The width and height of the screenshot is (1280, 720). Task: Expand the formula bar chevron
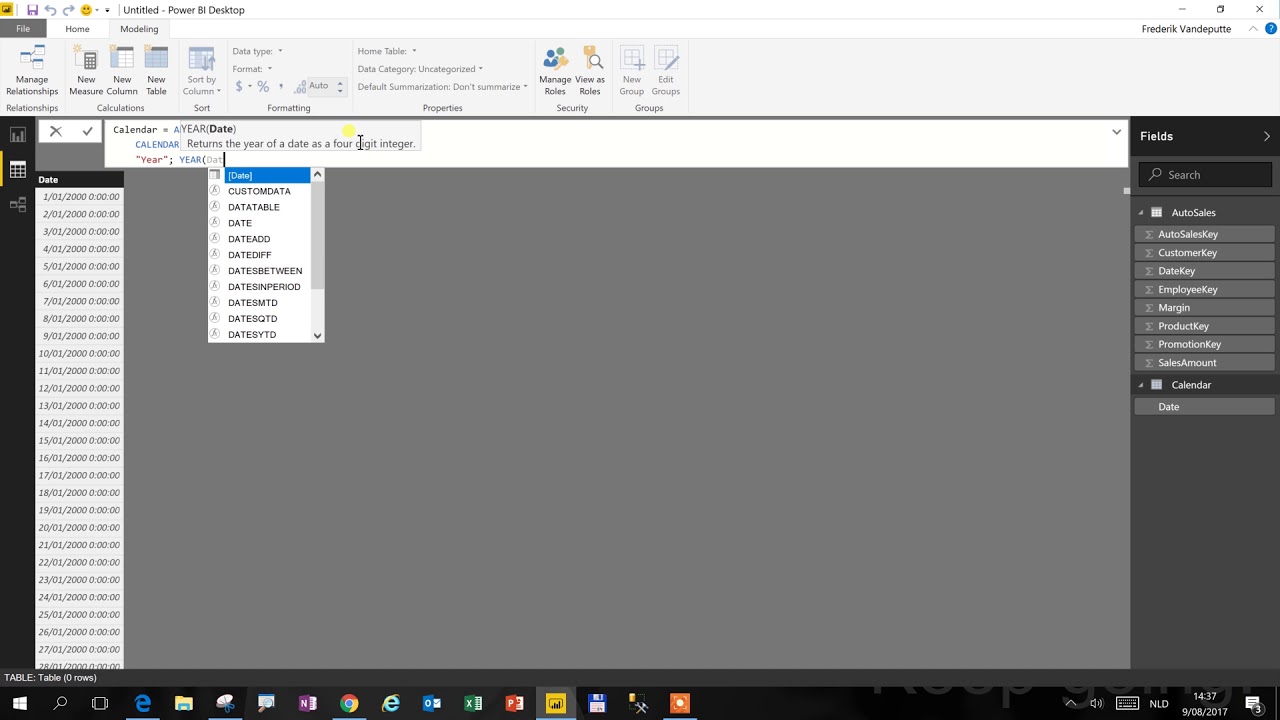[1116, 132]
